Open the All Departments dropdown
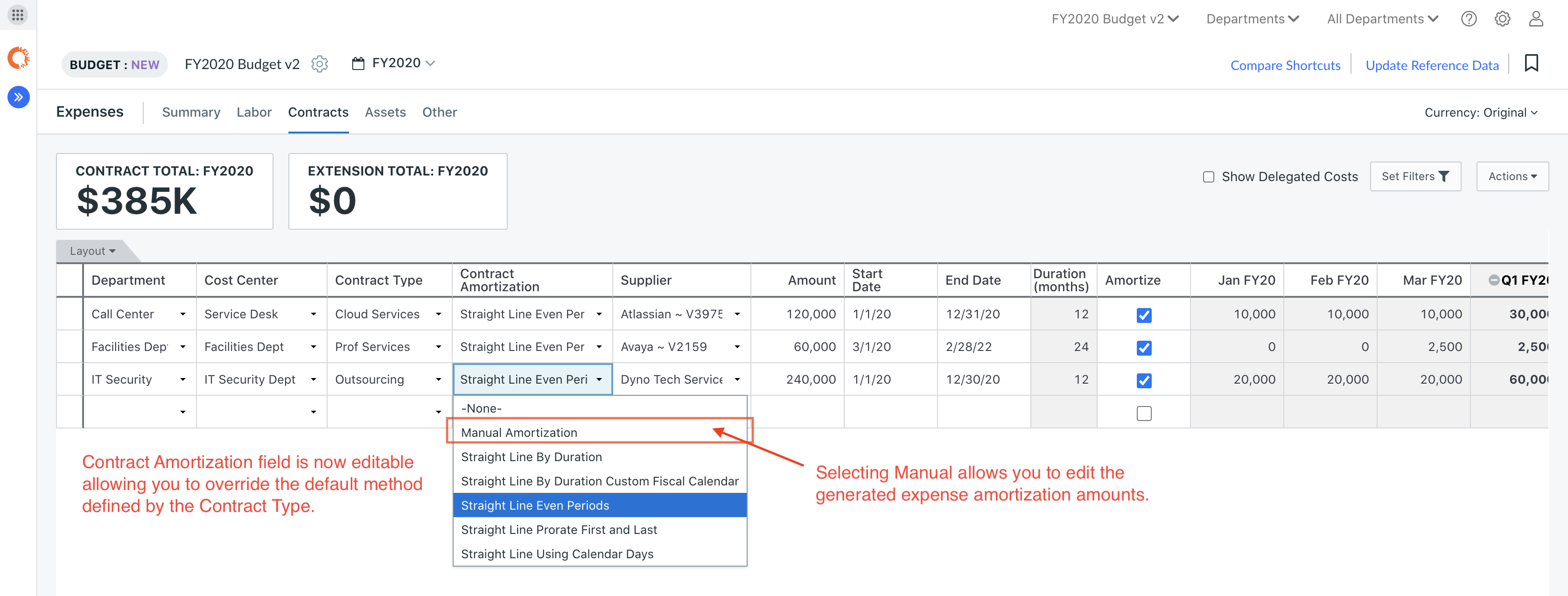1568x596 pixels. tap(1382, 19)
